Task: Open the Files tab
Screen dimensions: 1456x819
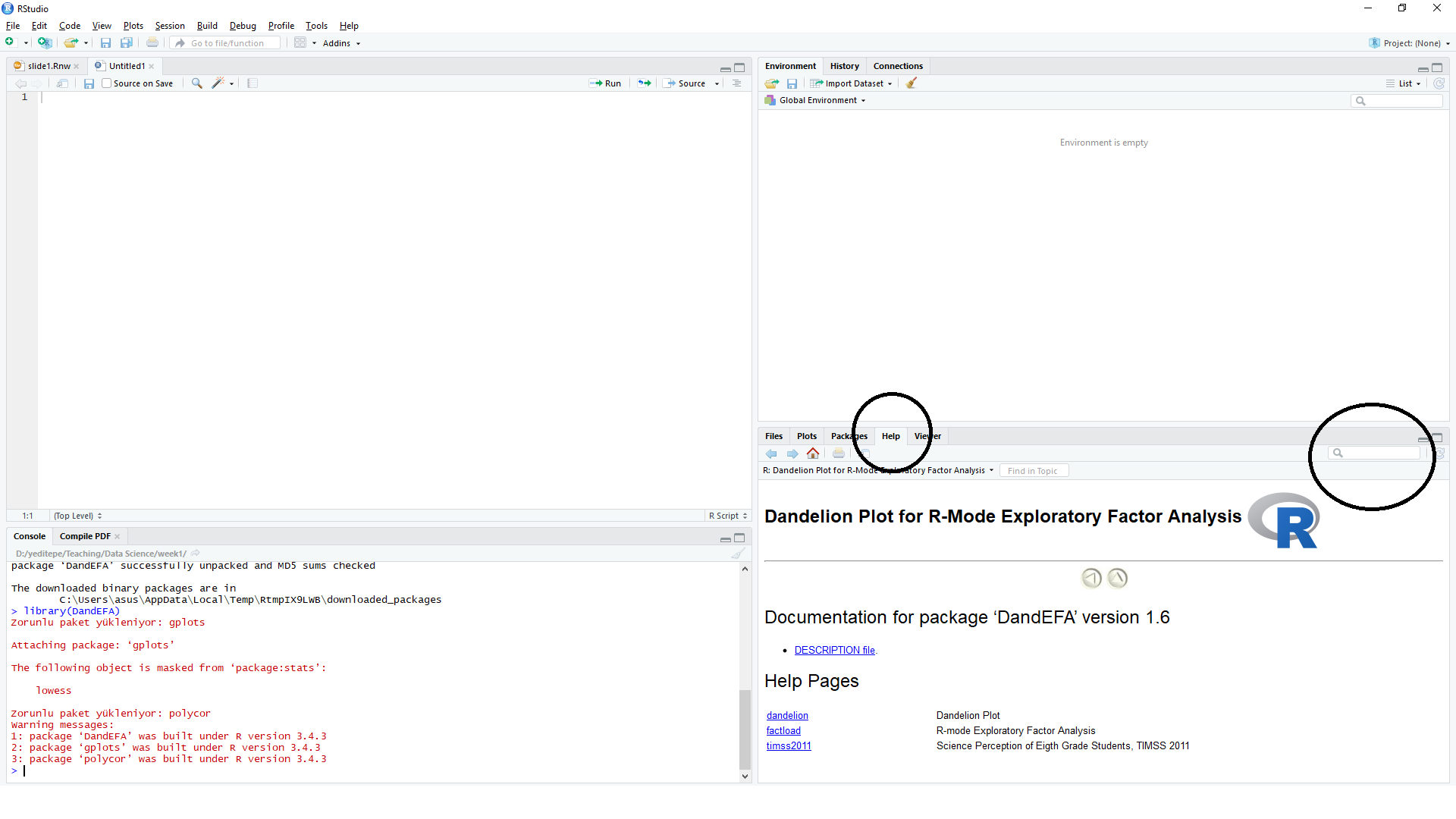Action: pyautogui.click(x=773, y=436)
